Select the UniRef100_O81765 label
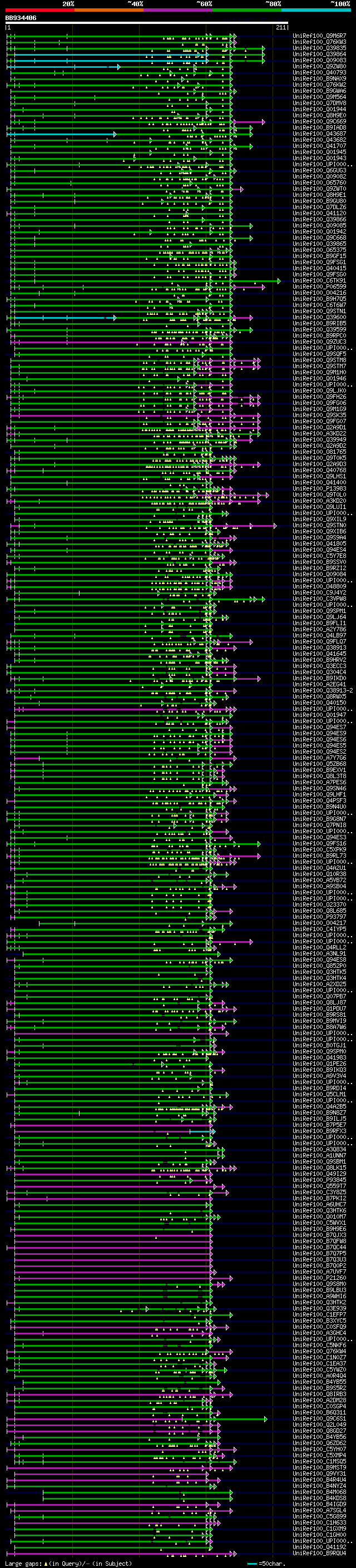Screen dimensions: 356x1568 (319, 452)
